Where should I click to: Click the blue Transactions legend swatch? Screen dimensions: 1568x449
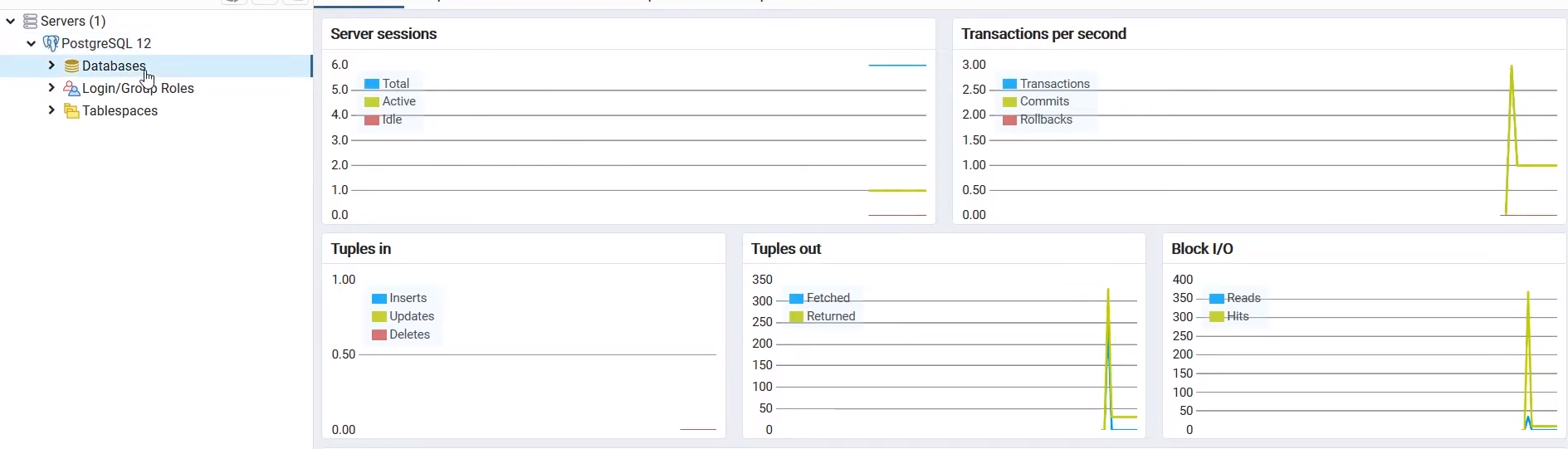[1010, 84]
